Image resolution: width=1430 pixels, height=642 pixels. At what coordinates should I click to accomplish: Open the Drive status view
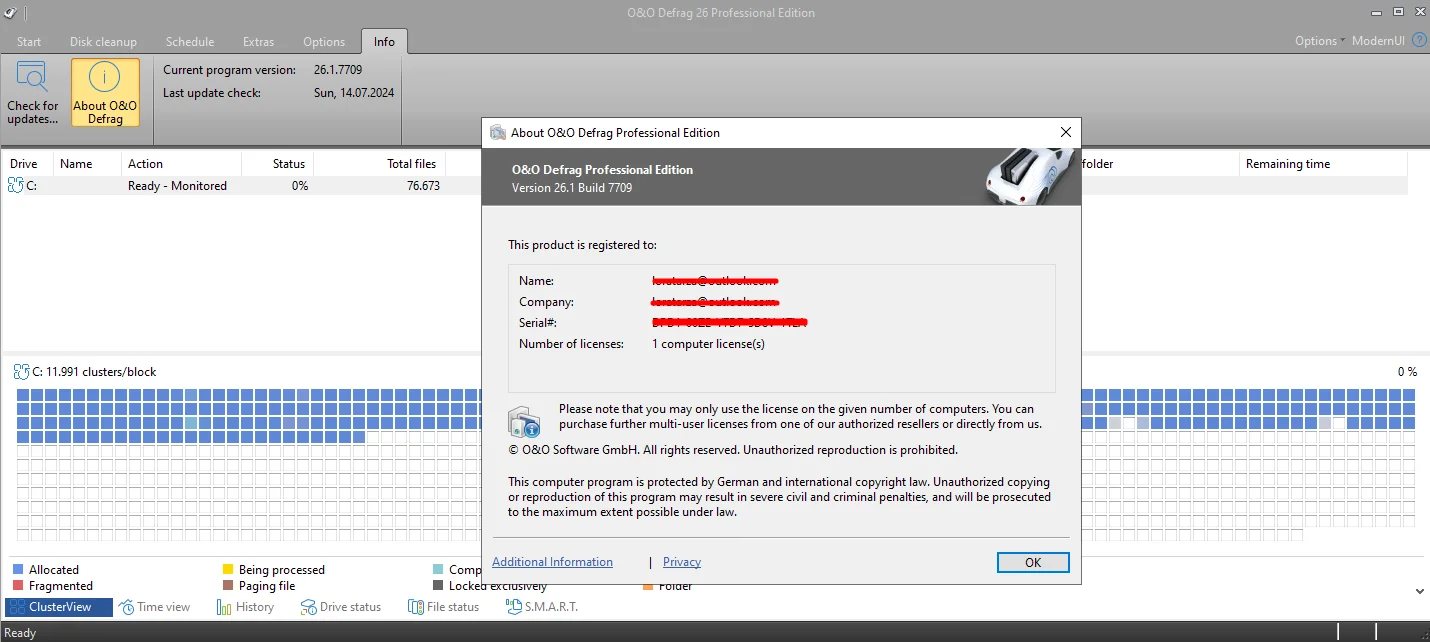point(341,606)
